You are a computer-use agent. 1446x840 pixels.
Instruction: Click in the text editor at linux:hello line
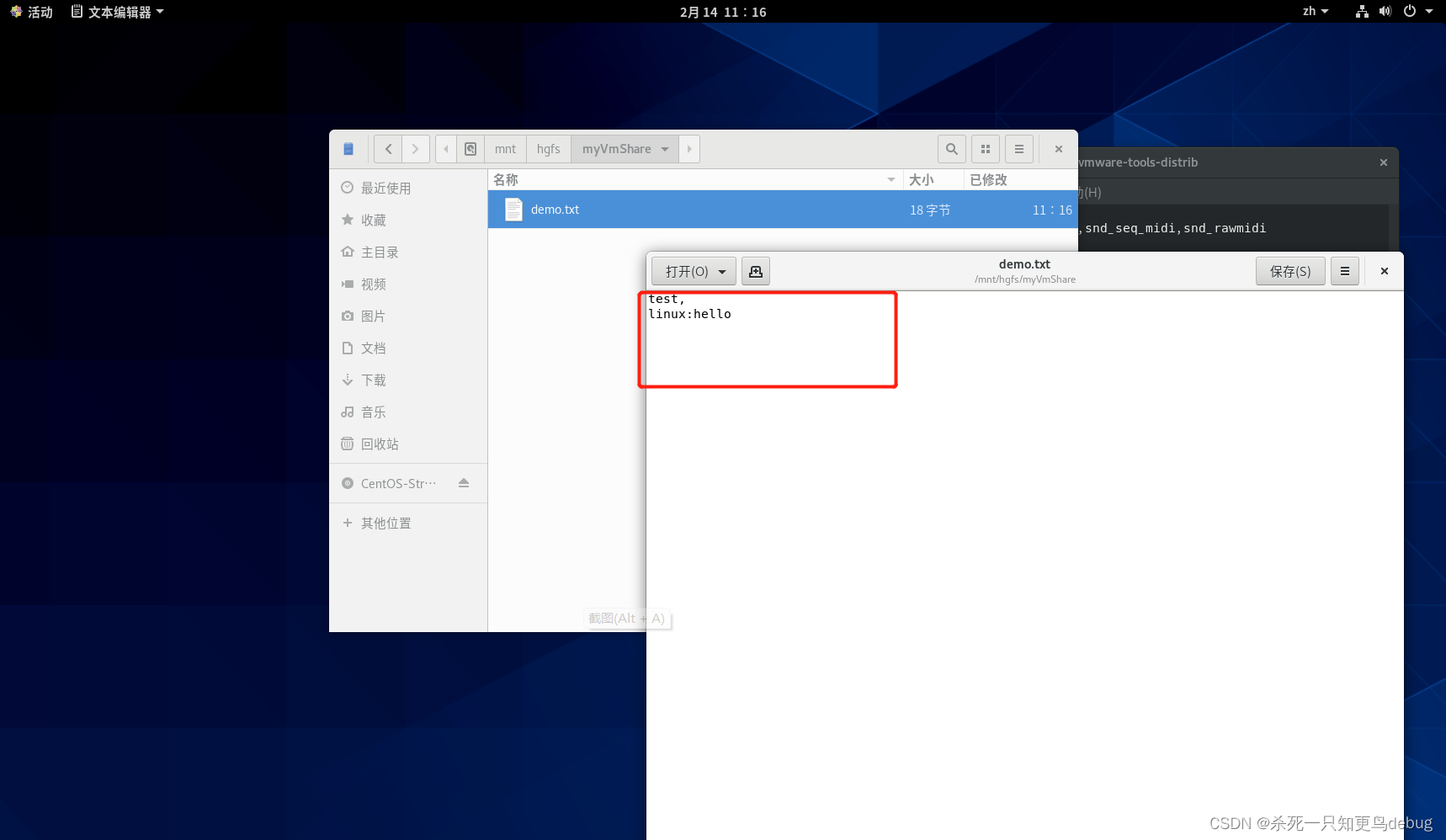click(x=690, y=314)
